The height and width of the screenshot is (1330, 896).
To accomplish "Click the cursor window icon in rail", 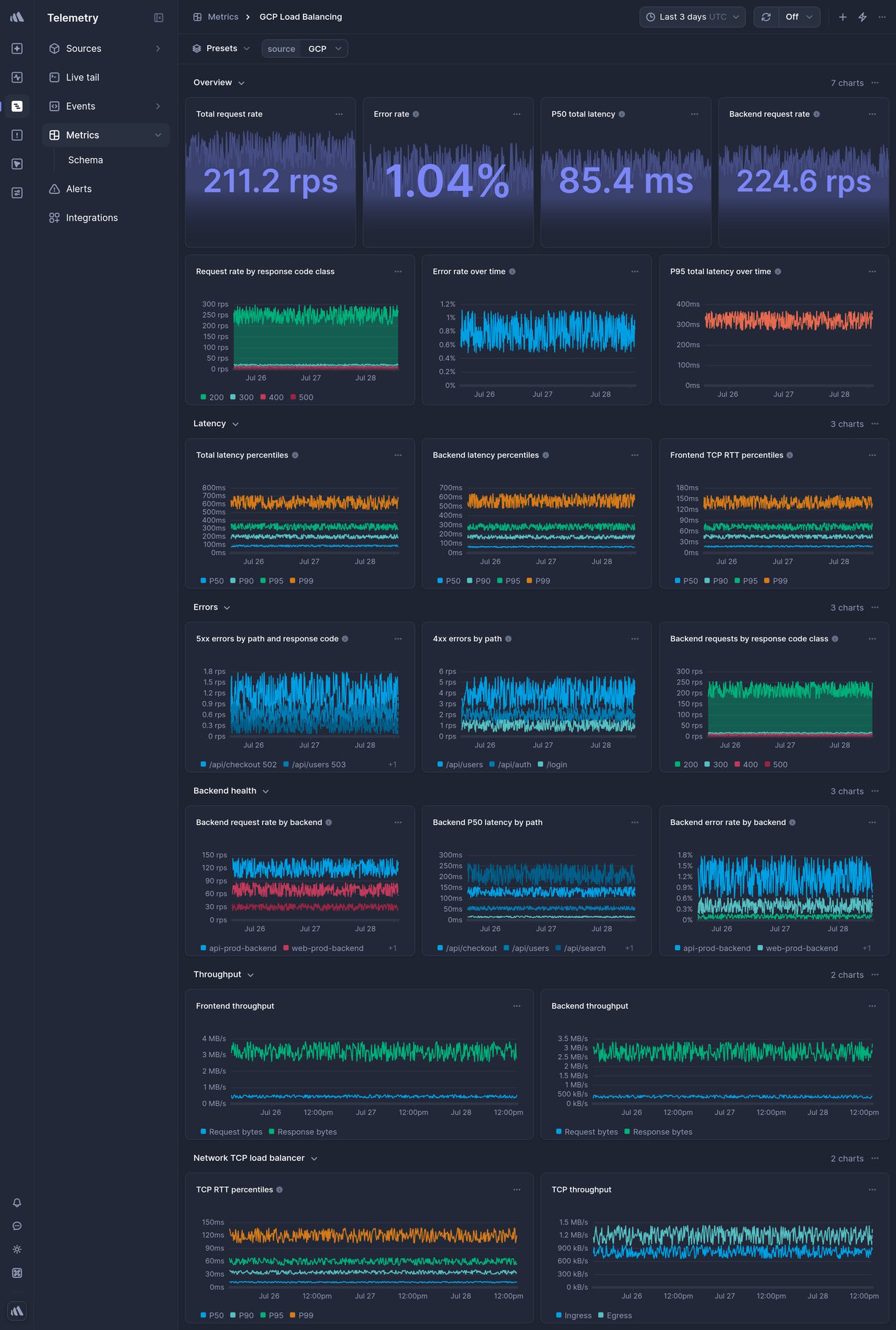I will (x=17, y=164).
